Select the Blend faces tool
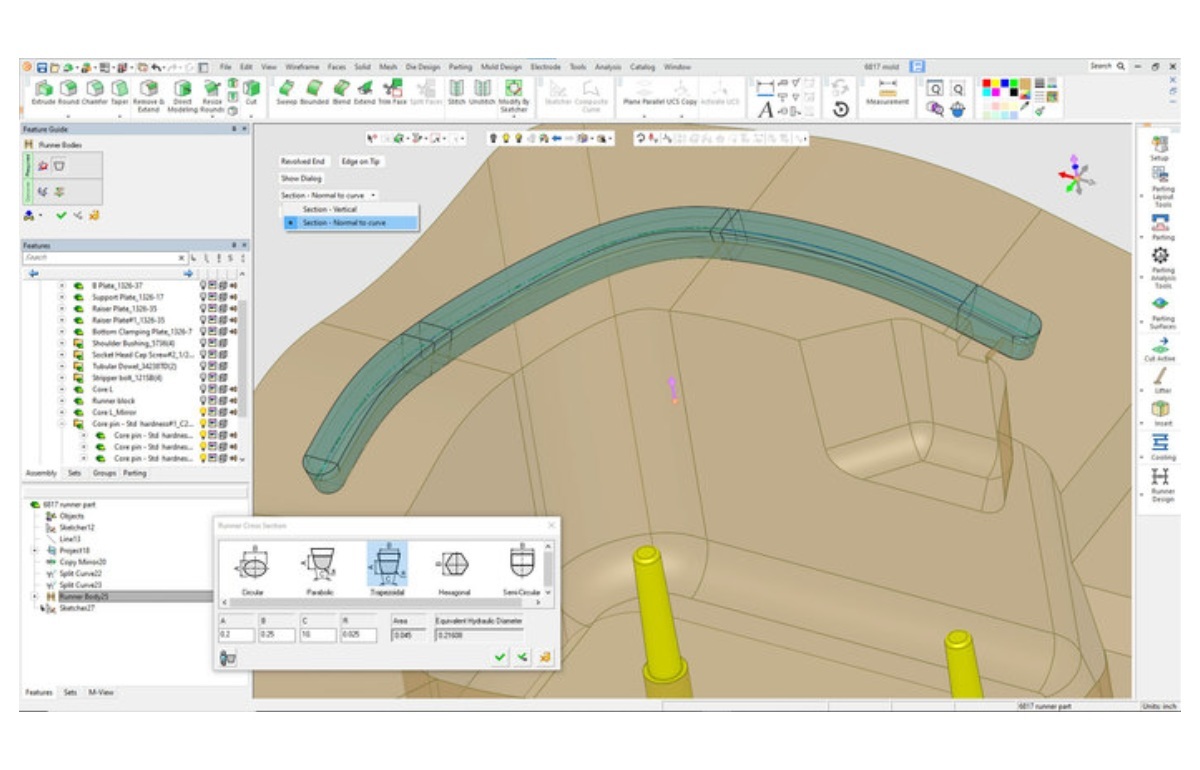Screen dimensions: 1200x770 341,93
